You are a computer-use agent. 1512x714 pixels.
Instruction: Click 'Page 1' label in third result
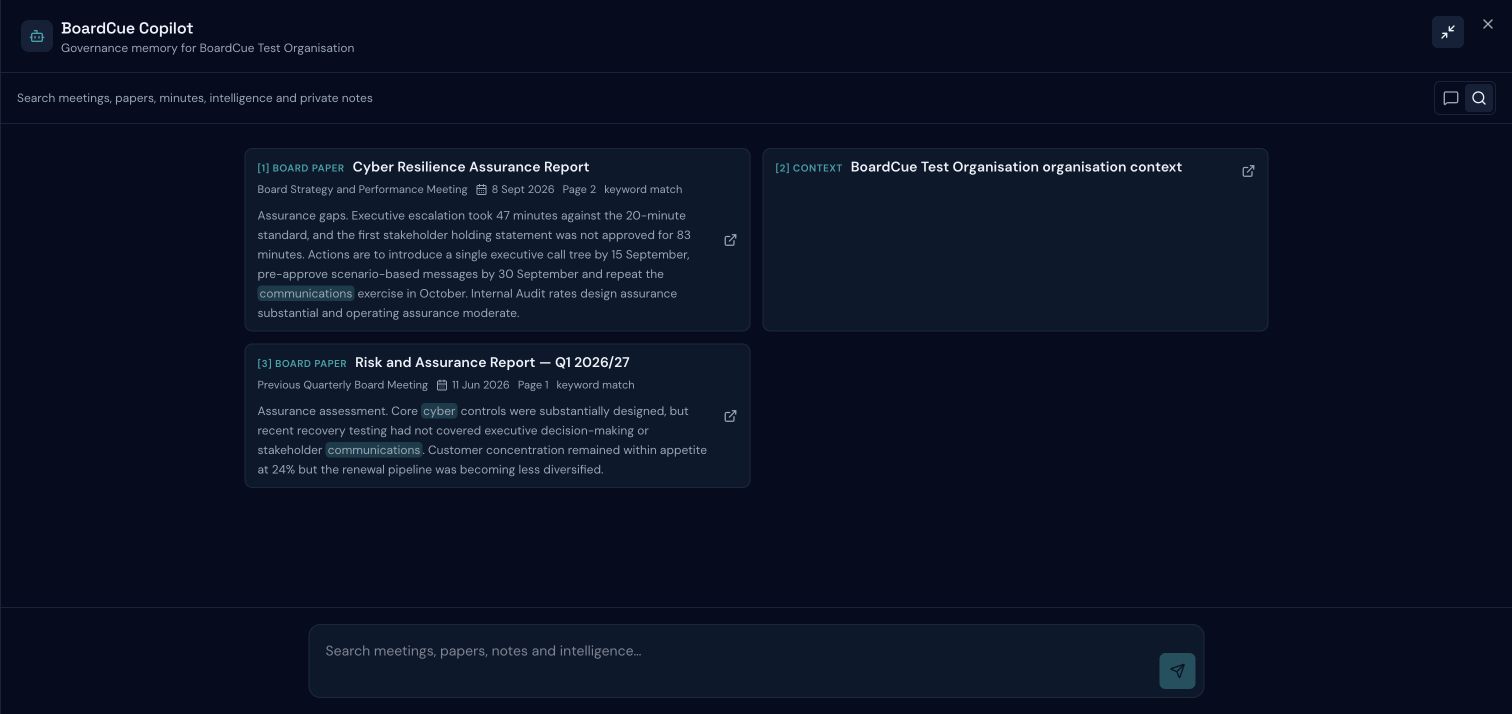tap(533, 385)
